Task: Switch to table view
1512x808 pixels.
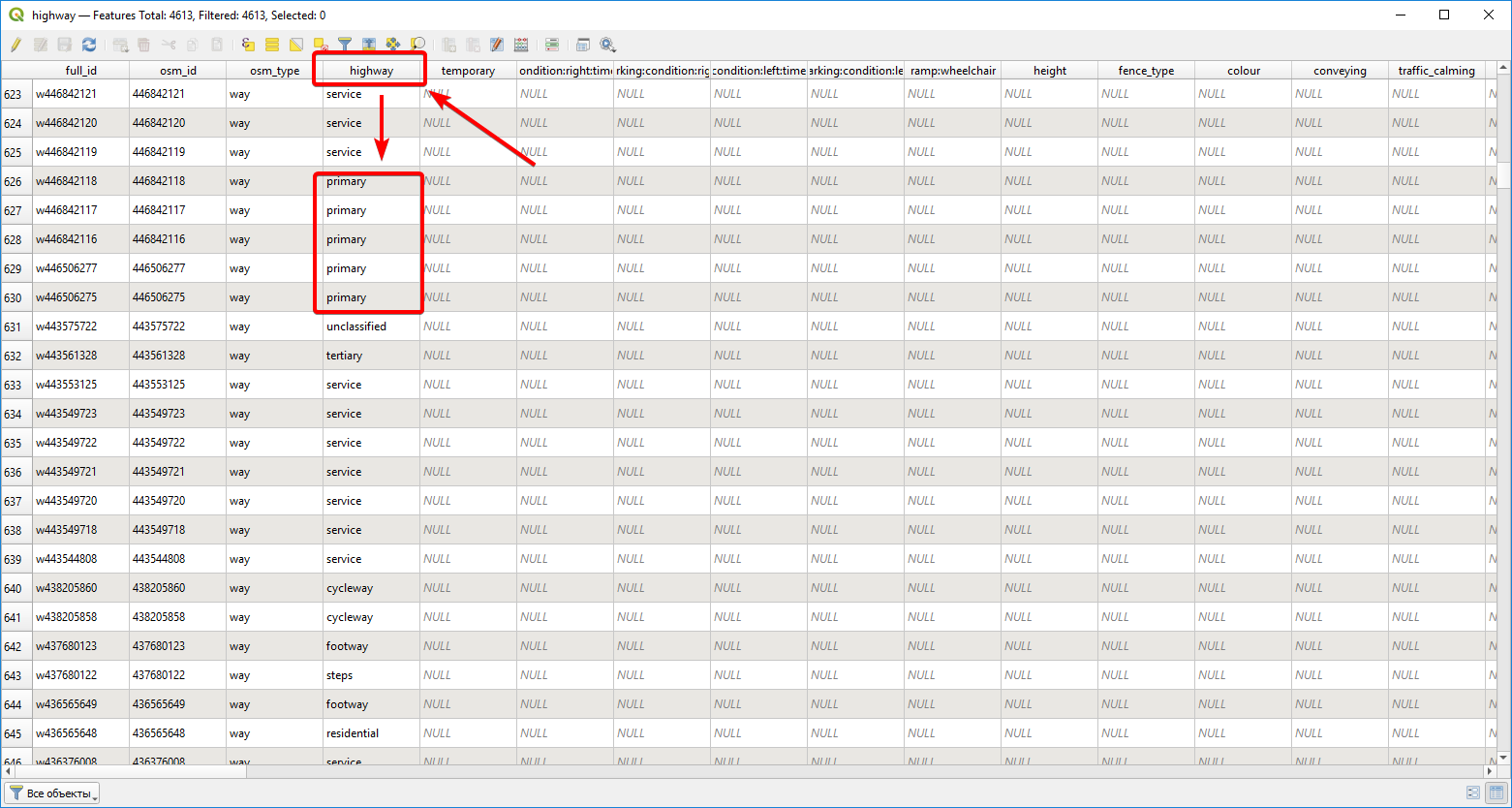Action: [x=1496, y=792]
